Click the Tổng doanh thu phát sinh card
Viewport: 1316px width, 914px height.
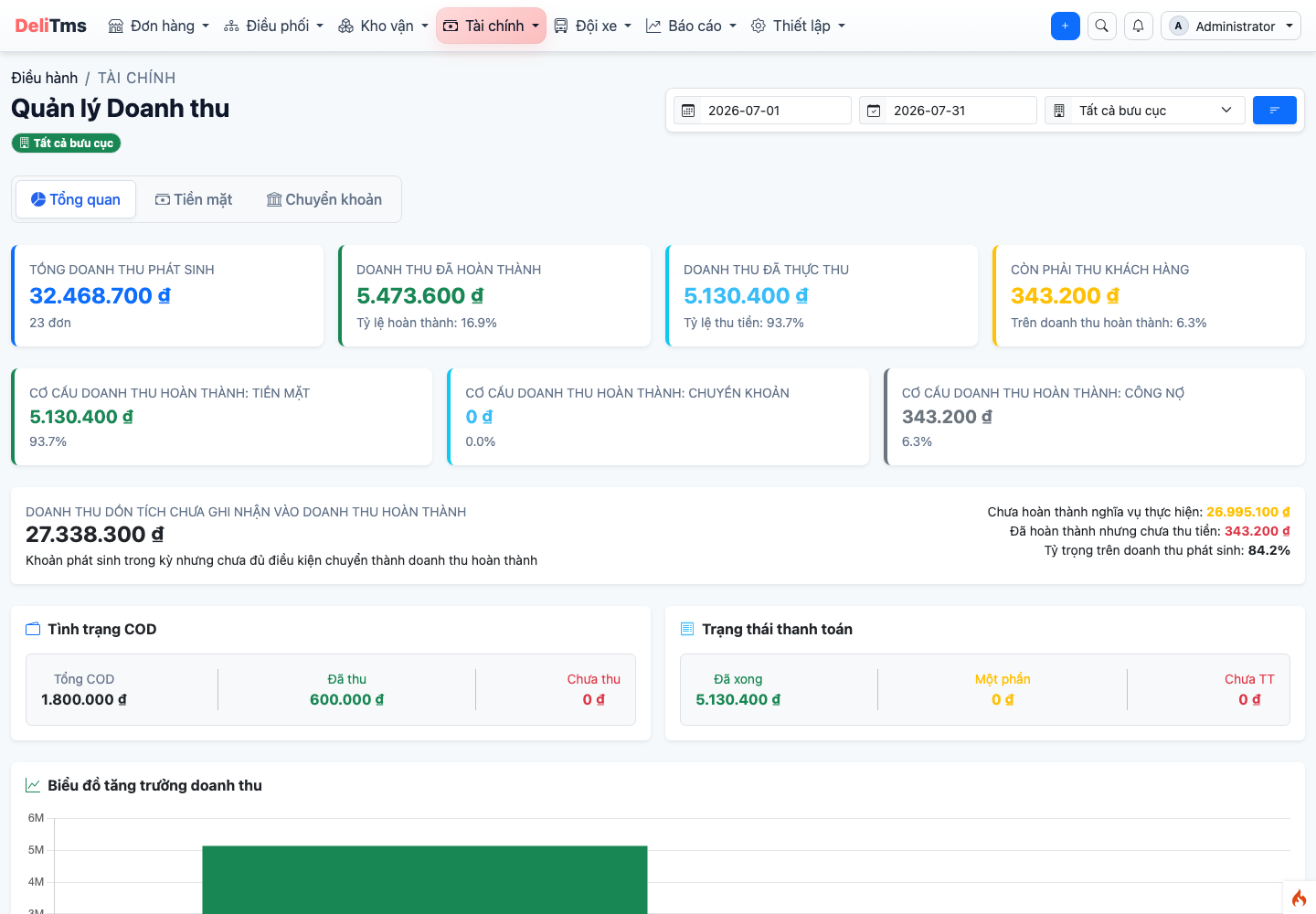pos(167,295)
